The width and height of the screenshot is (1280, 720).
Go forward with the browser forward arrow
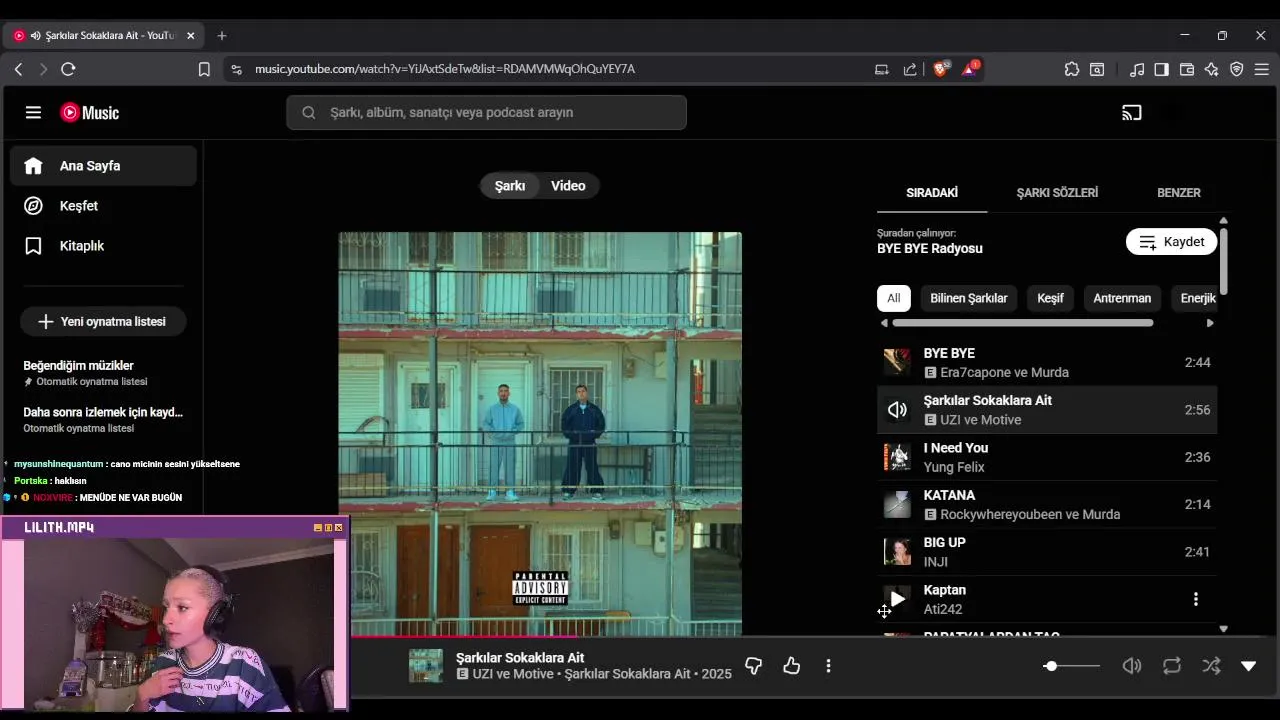[x=43, y=69]
